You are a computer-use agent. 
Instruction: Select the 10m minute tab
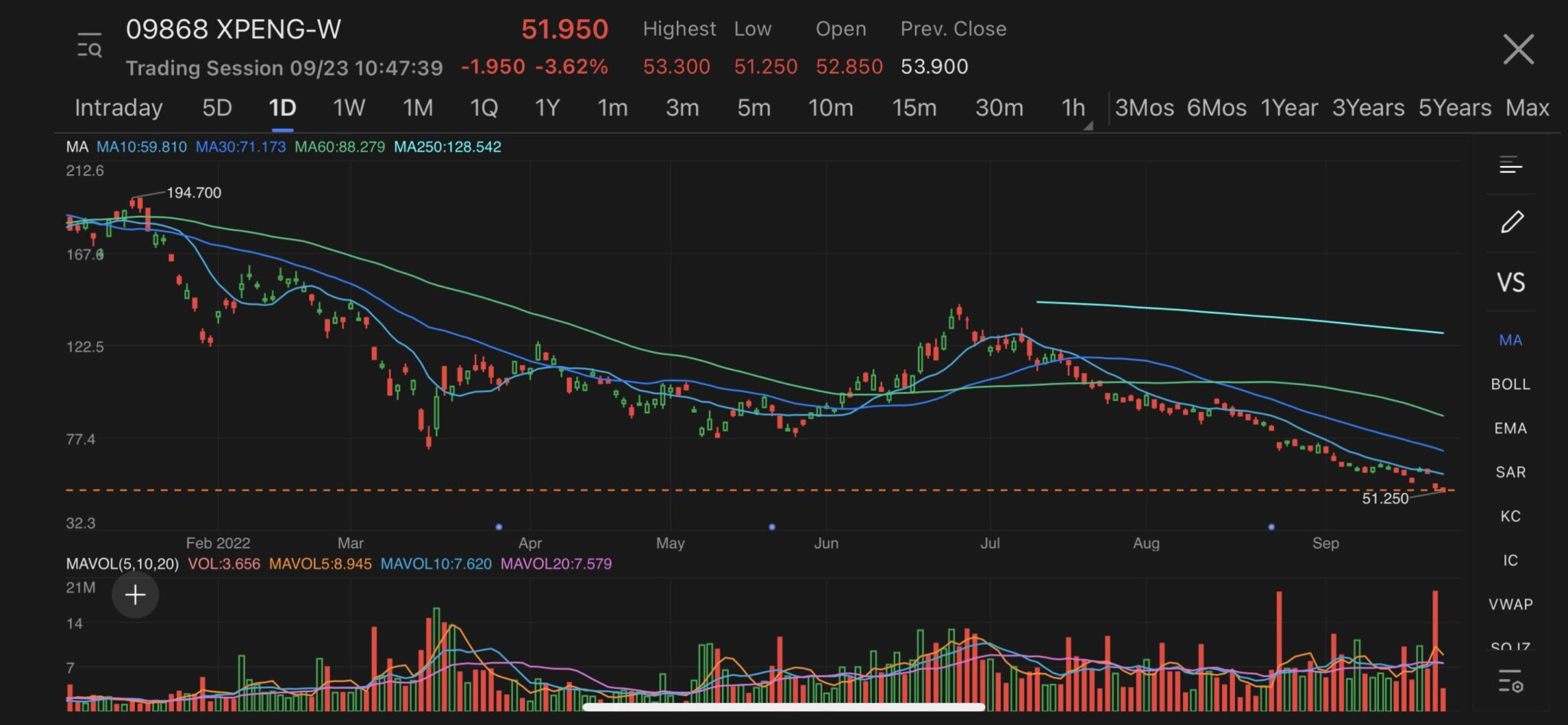831,108
